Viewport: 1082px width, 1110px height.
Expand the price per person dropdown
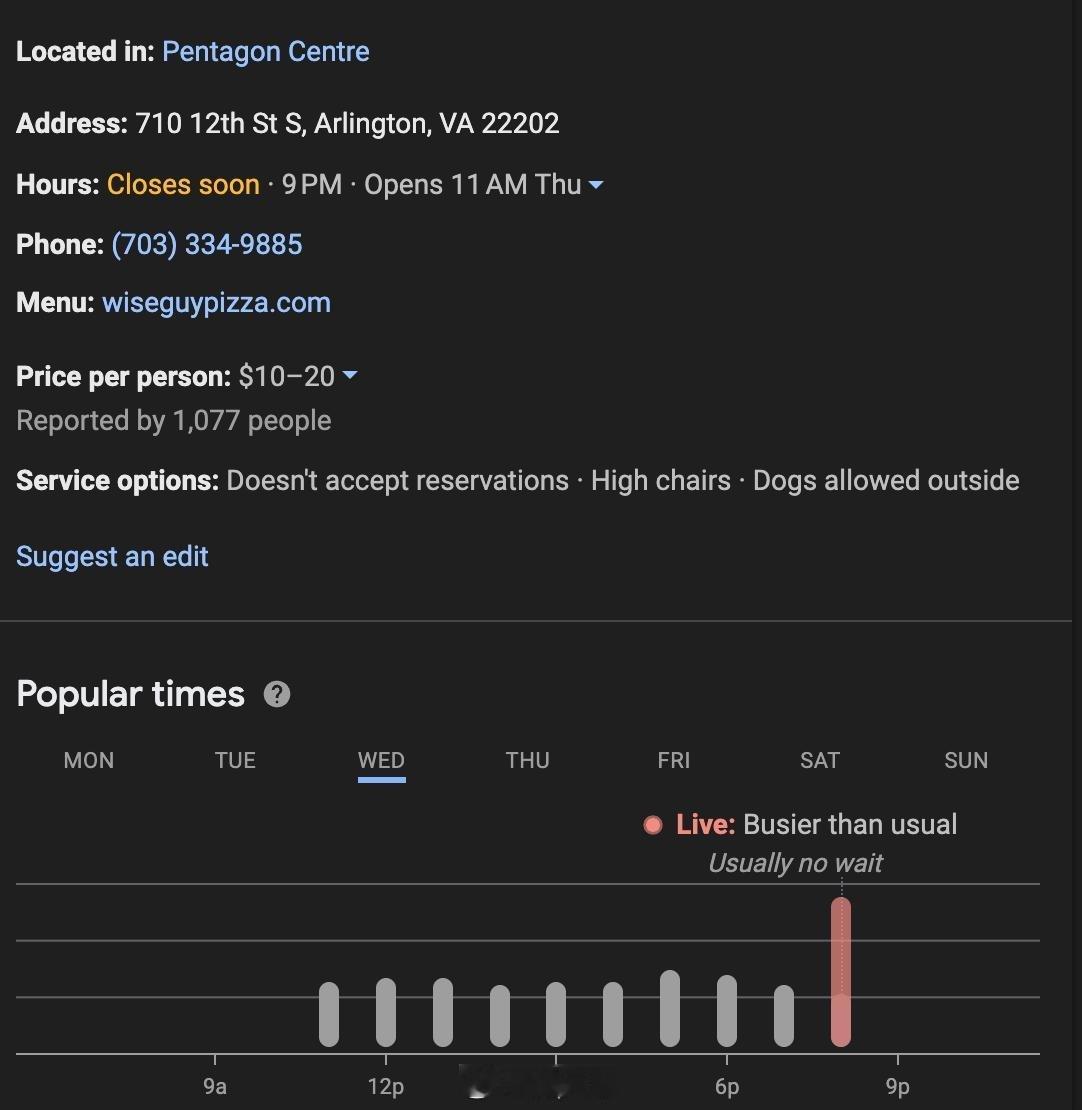[x=350, y=376]
